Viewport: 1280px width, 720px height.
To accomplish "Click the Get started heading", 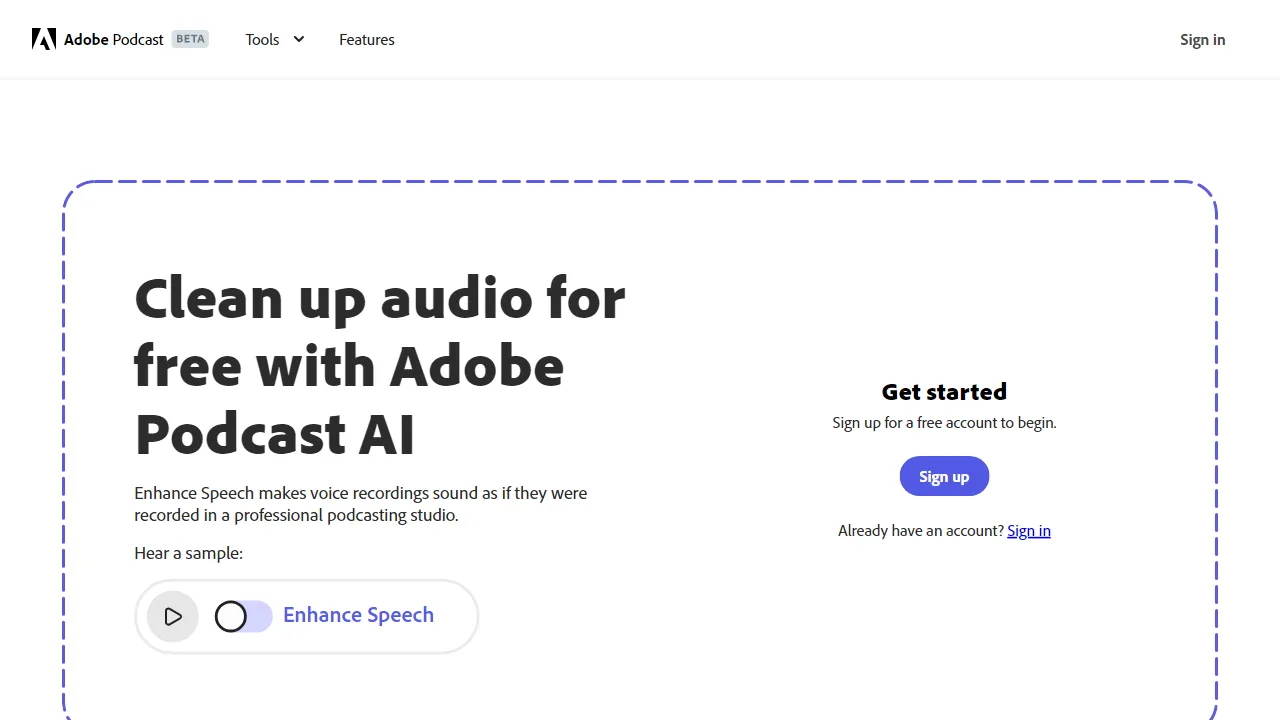I will pos(944,392).
